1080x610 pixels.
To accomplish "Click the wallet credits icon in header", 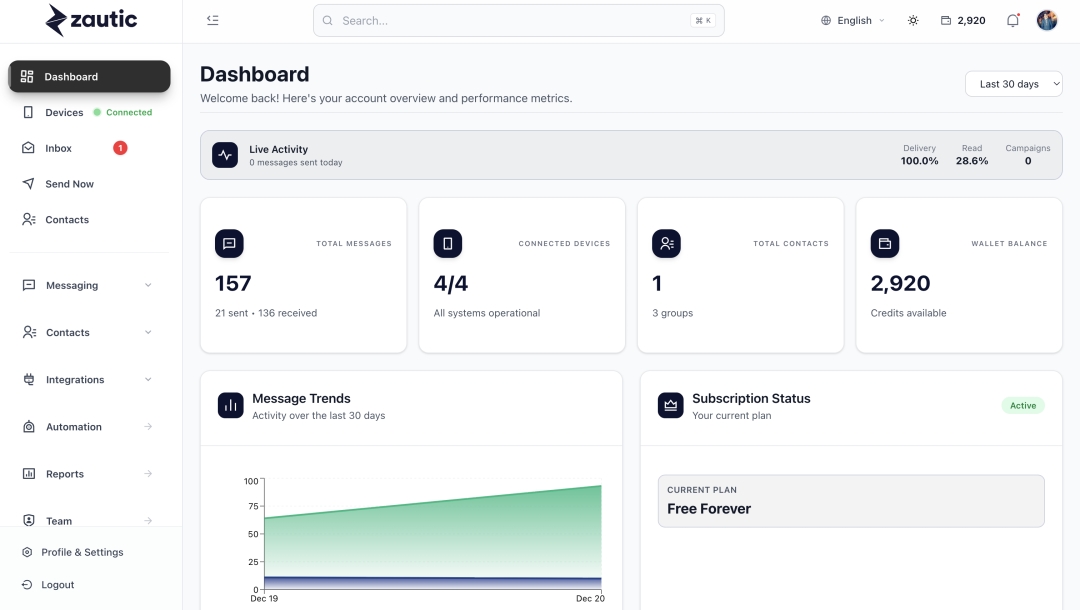I will click(946, 20).
